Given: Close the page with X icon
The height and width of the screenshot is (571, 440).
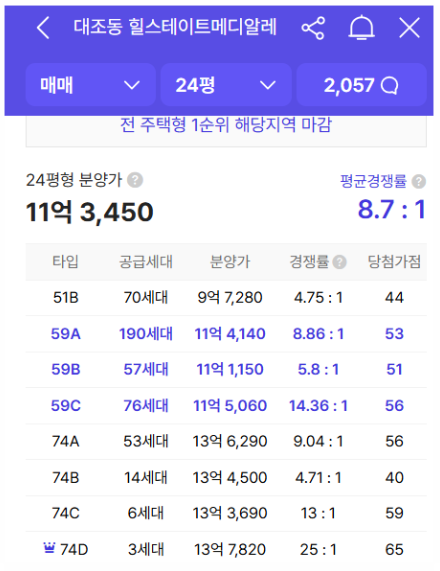Looking at the screenshot, I should [409, 28].
